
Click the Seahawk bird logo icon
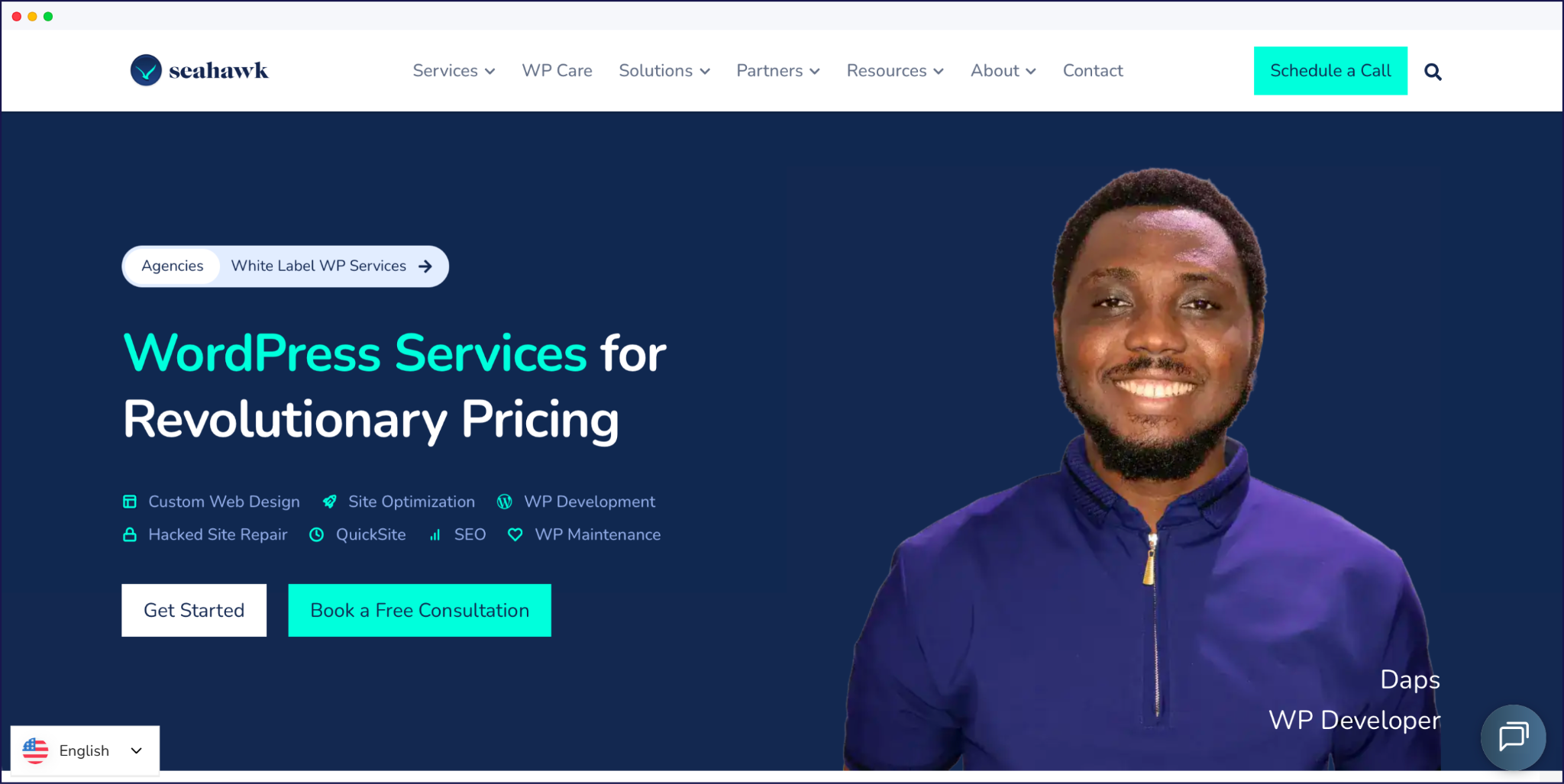pyautogui.click(x=146, y=70)
